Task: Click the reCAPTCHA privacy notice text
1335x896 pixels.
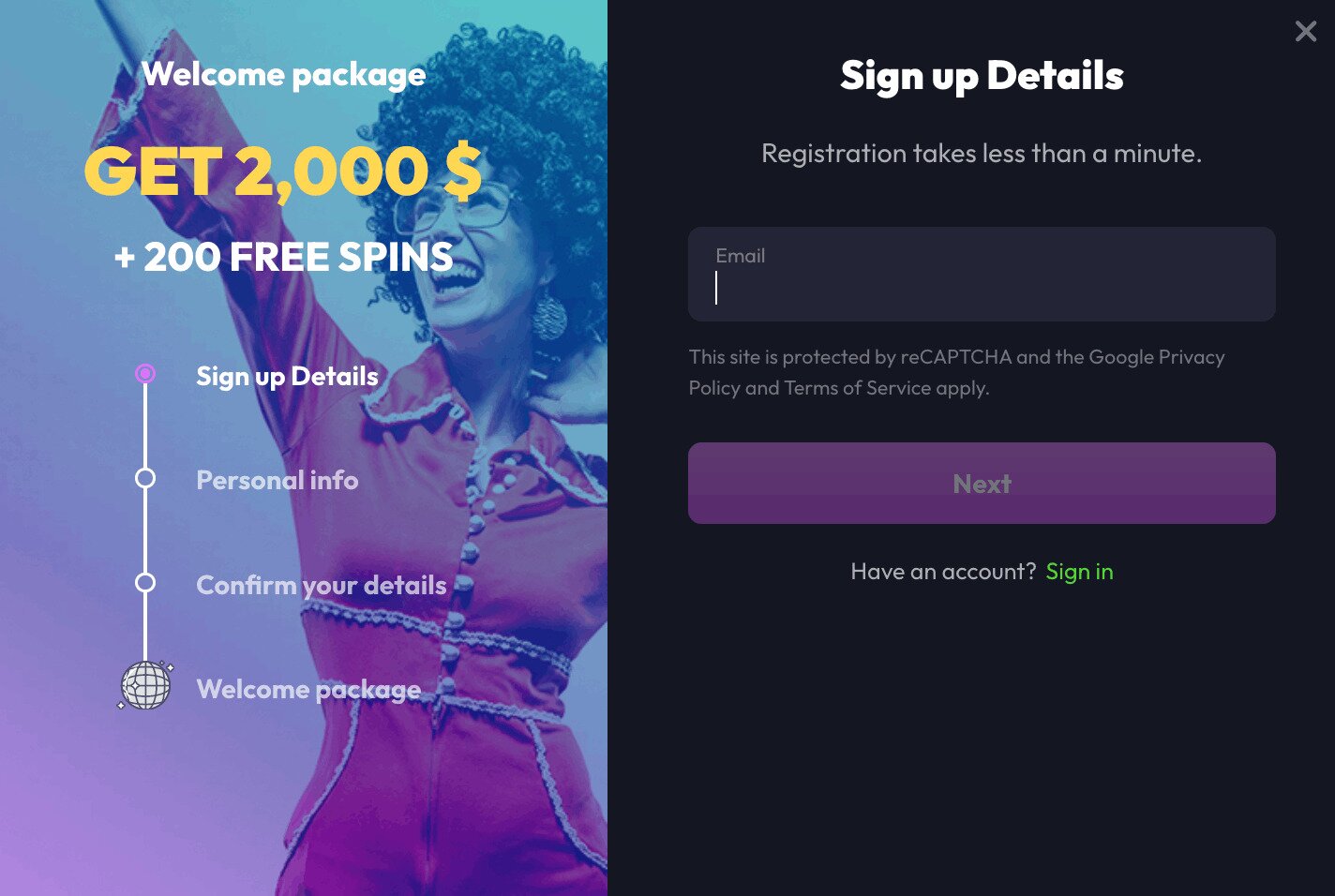Action: (956, 372)
